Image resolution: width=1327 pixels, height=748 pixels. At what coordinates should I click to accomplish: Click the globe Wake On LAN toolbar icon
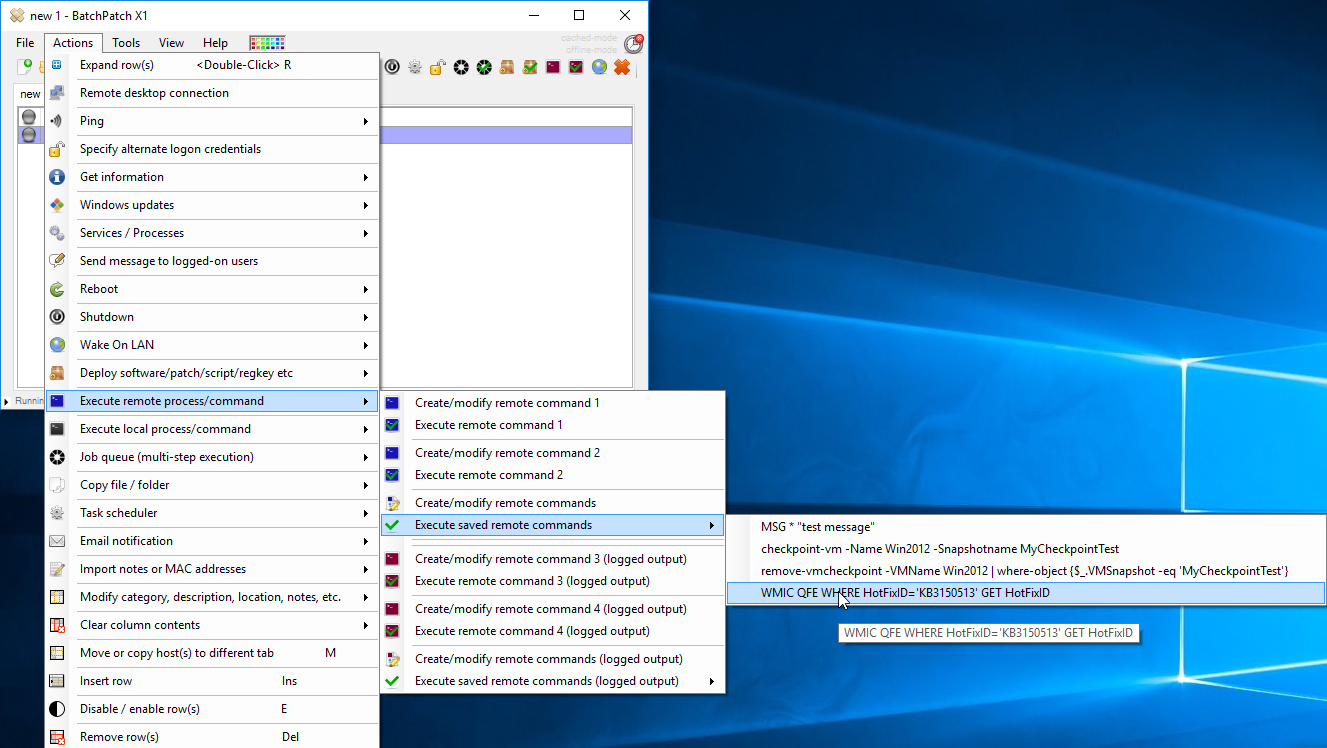[x=599, y=67]
